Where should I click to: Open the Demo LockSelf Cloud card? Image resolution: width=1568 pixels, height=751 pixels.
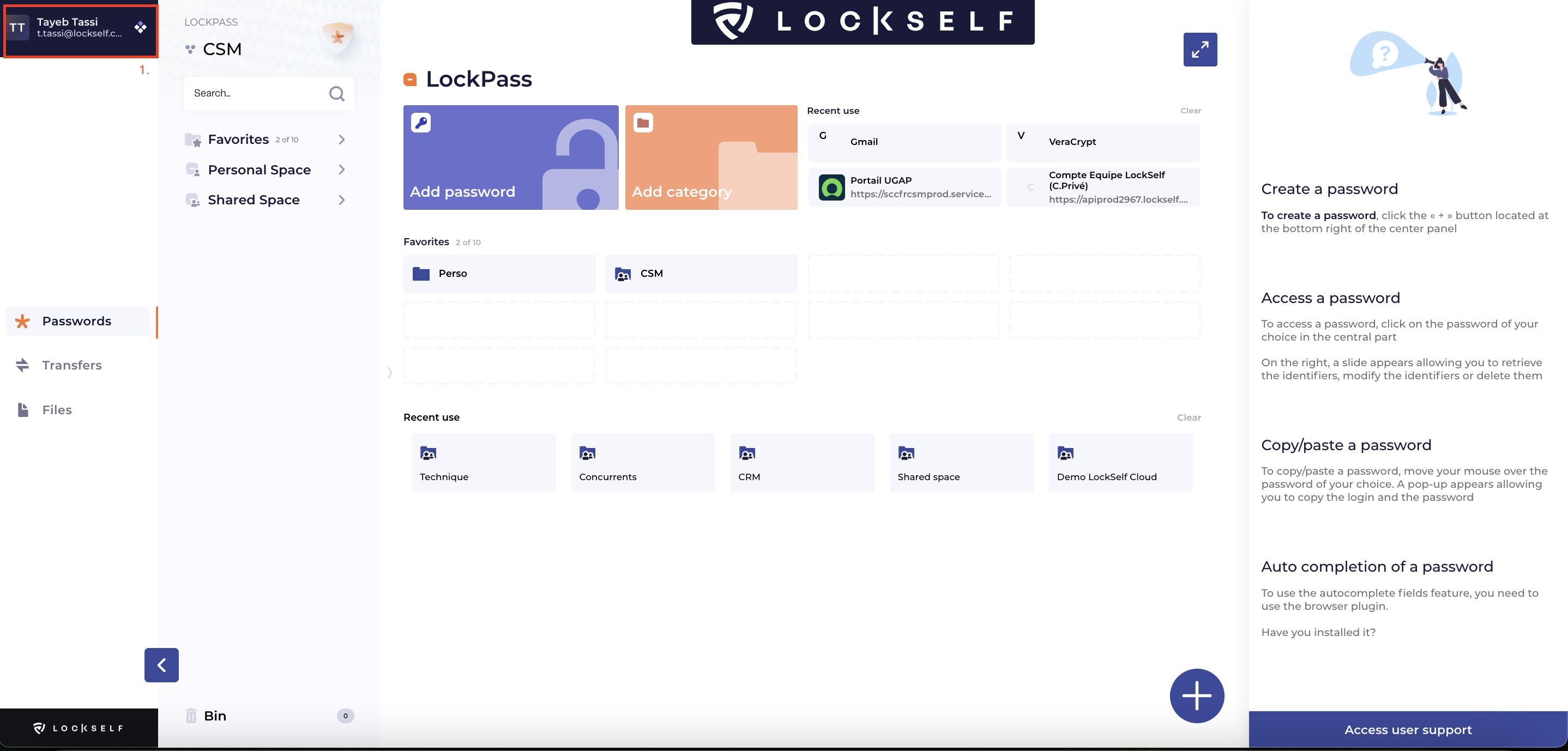(1120, 463)
